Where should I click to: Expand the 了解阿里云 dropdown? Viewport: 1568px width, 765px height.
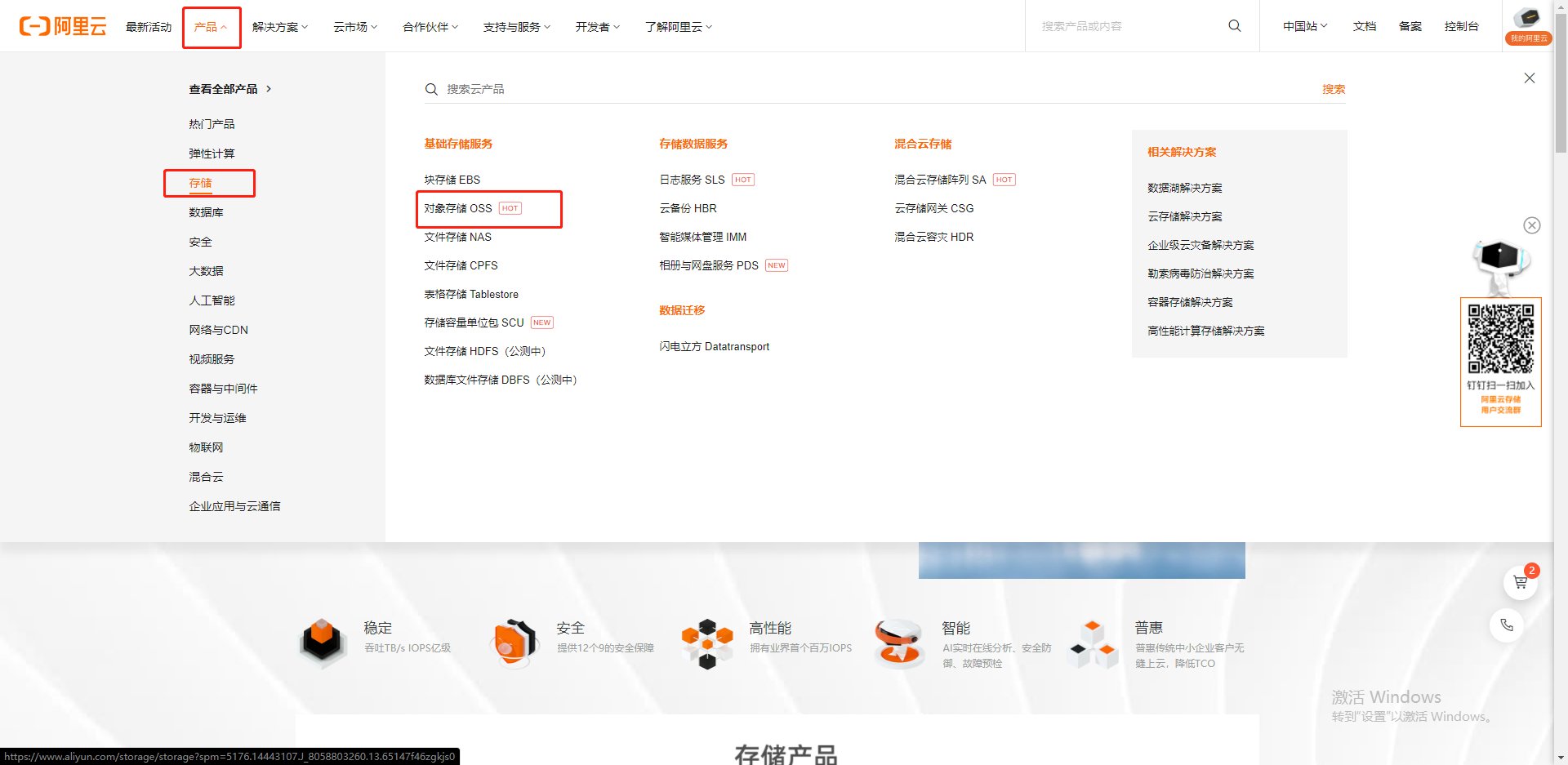click(x=679, y=27)
